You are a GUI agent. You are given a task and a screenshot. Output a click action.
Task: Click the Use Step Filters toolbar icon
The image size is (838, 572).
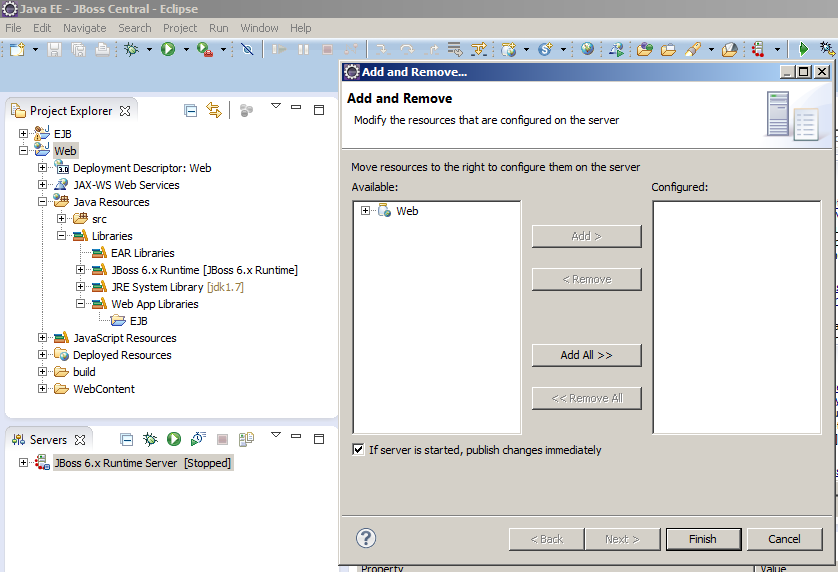pyautogui.click(x=478, y=50)
